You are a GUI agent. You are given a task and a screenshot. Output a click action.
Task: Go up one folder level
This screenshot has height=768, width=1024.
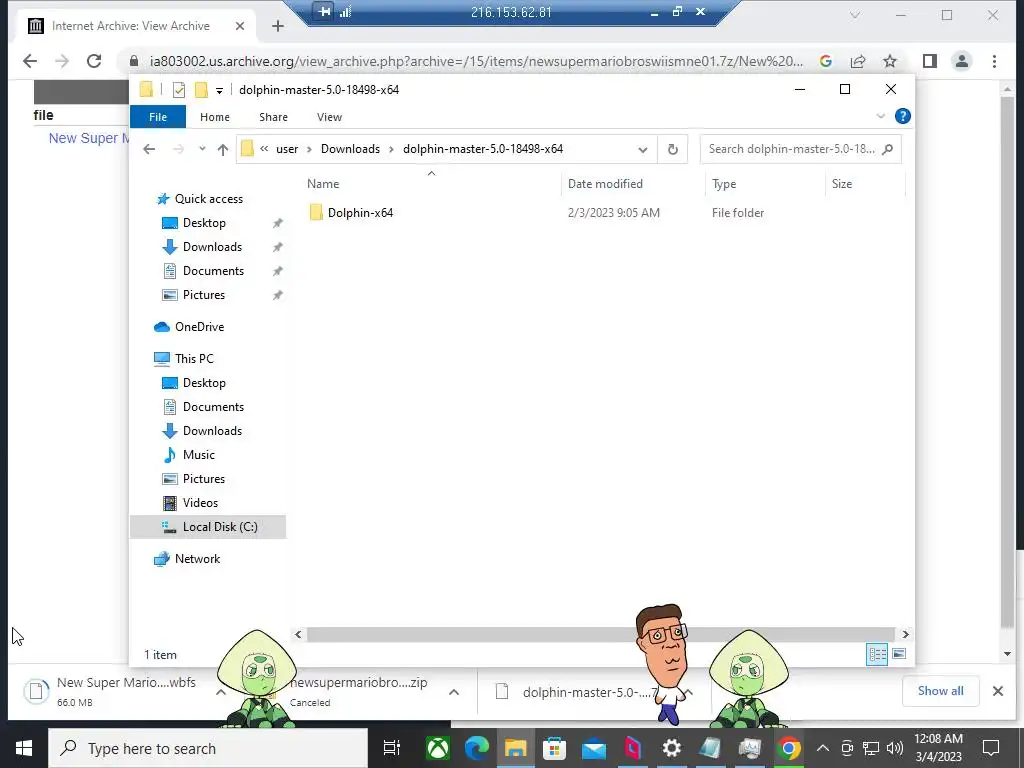point(223,150)
